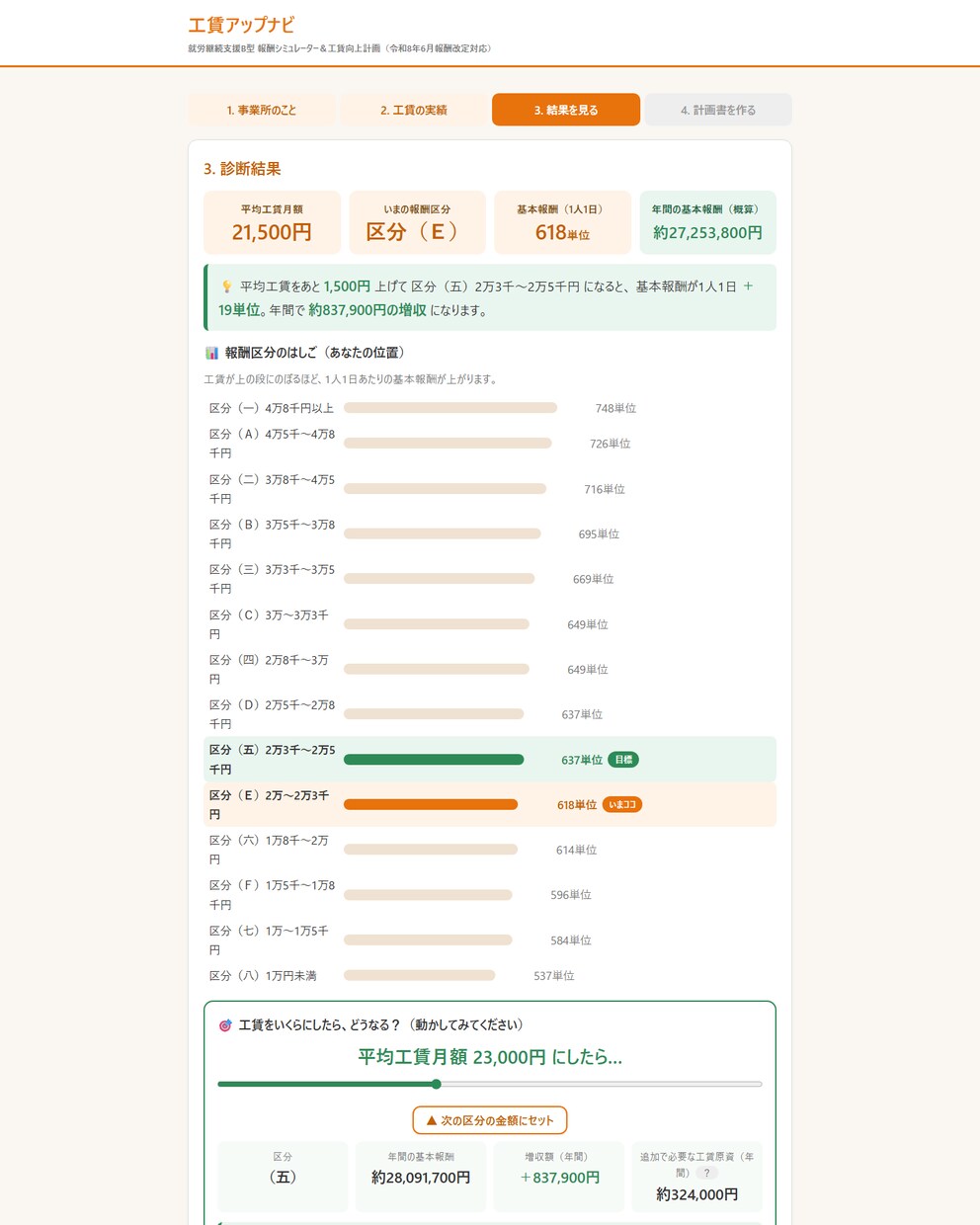Click the 584単位 value
This screenshot has height=1225, width=980.
[x=571, y=940]
